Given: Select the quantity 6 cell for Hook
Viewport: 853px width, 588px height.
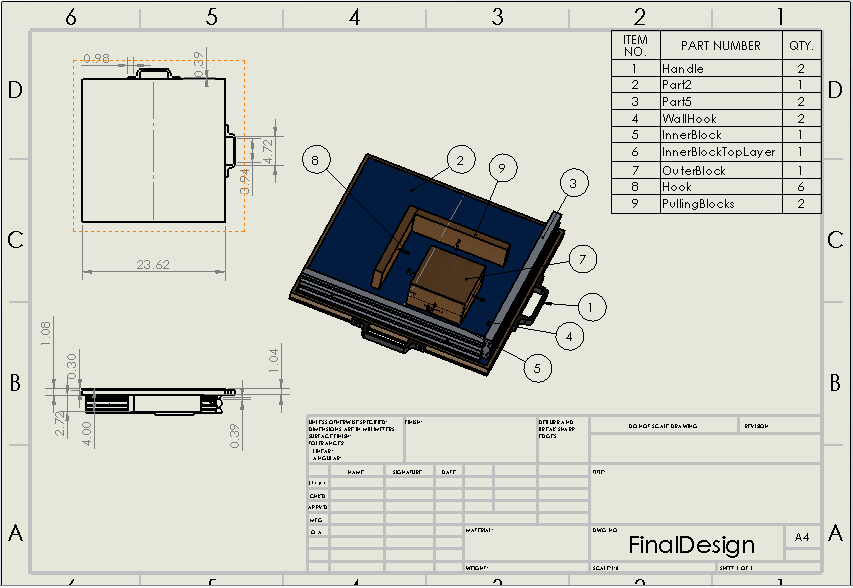Looking at the screenshot, I should pos(801,187).
